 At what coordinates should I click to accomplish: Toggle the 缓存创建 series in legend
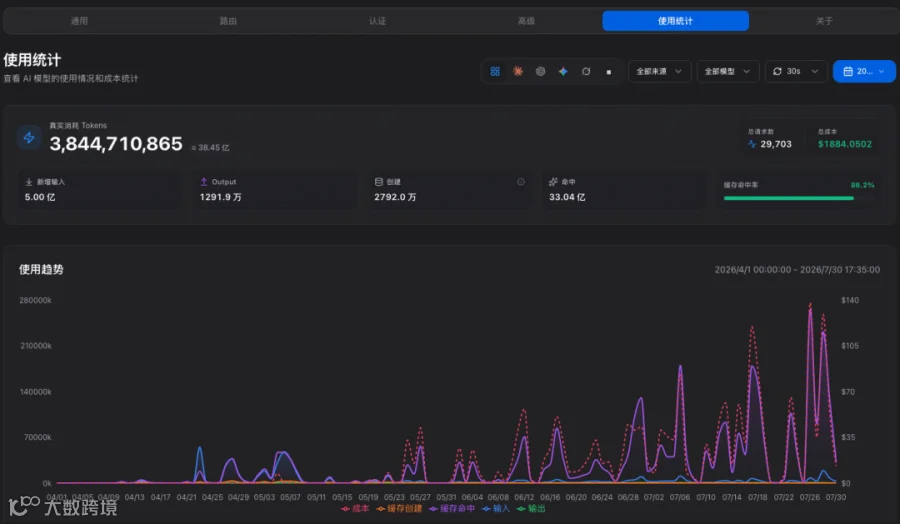[x=399, y=509]
